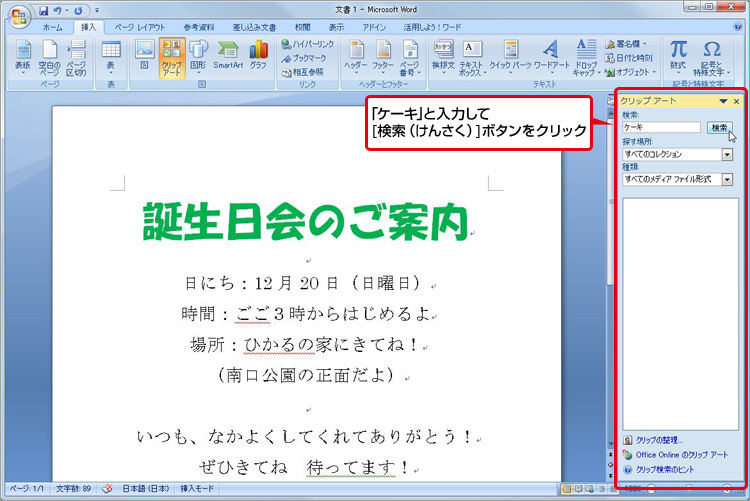Open the 表示 ribbon tab

pos(336,27)
